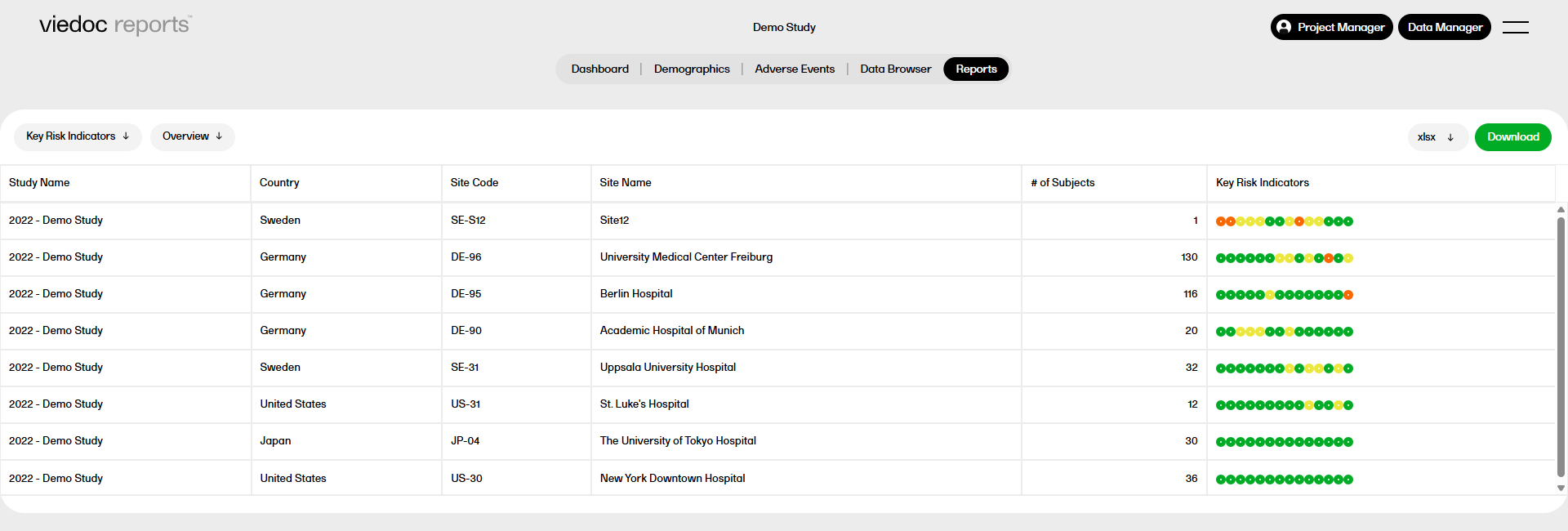Open the Overview dropdown
This screenshot has height=531, width=1568.
192,136
